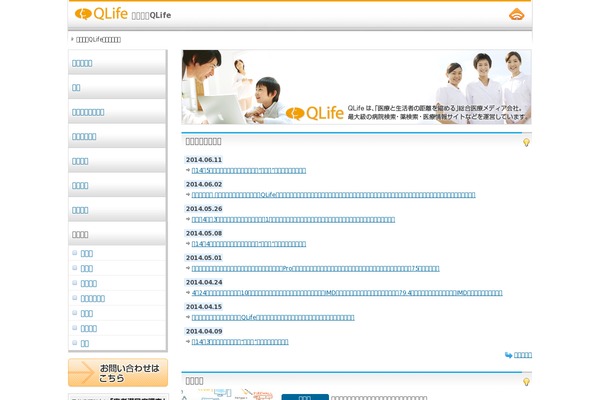Image resolution: width=600 pixels, height=400 pixels.
Task: Open the orange signal icon in the header
Action: click(516, 14)
